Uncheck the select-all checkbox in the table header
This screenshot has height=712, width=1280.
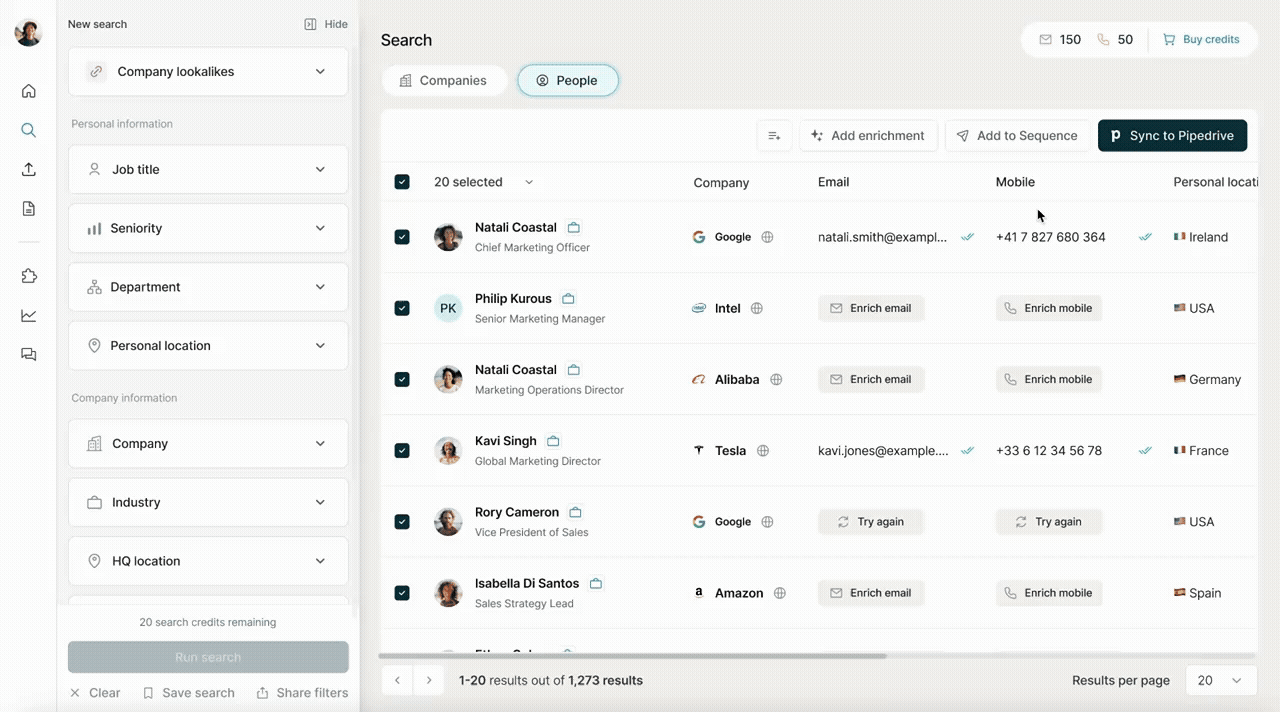pyautogui.click(x=402, y=182)
